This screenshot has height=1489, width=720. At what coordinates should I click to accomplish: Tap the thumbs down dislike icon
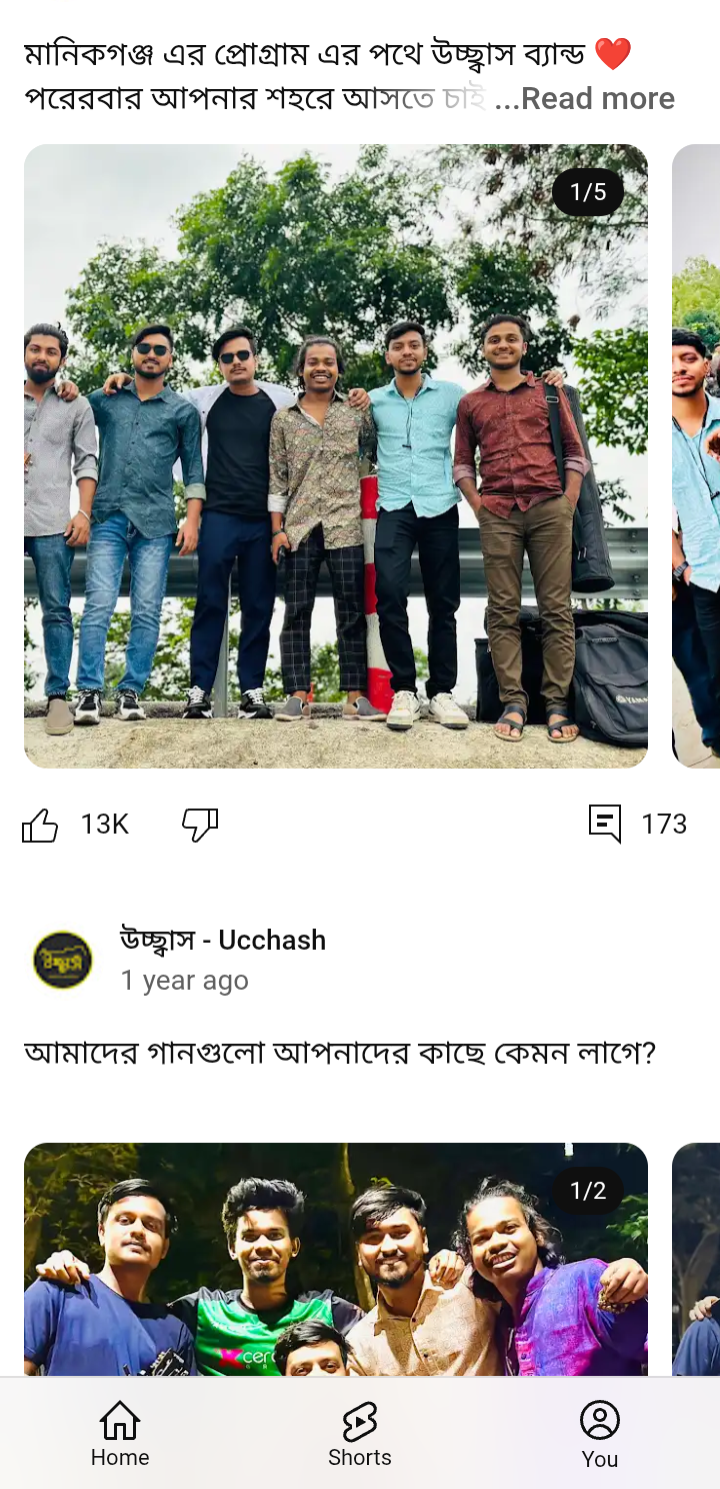(x=200, y=825)
